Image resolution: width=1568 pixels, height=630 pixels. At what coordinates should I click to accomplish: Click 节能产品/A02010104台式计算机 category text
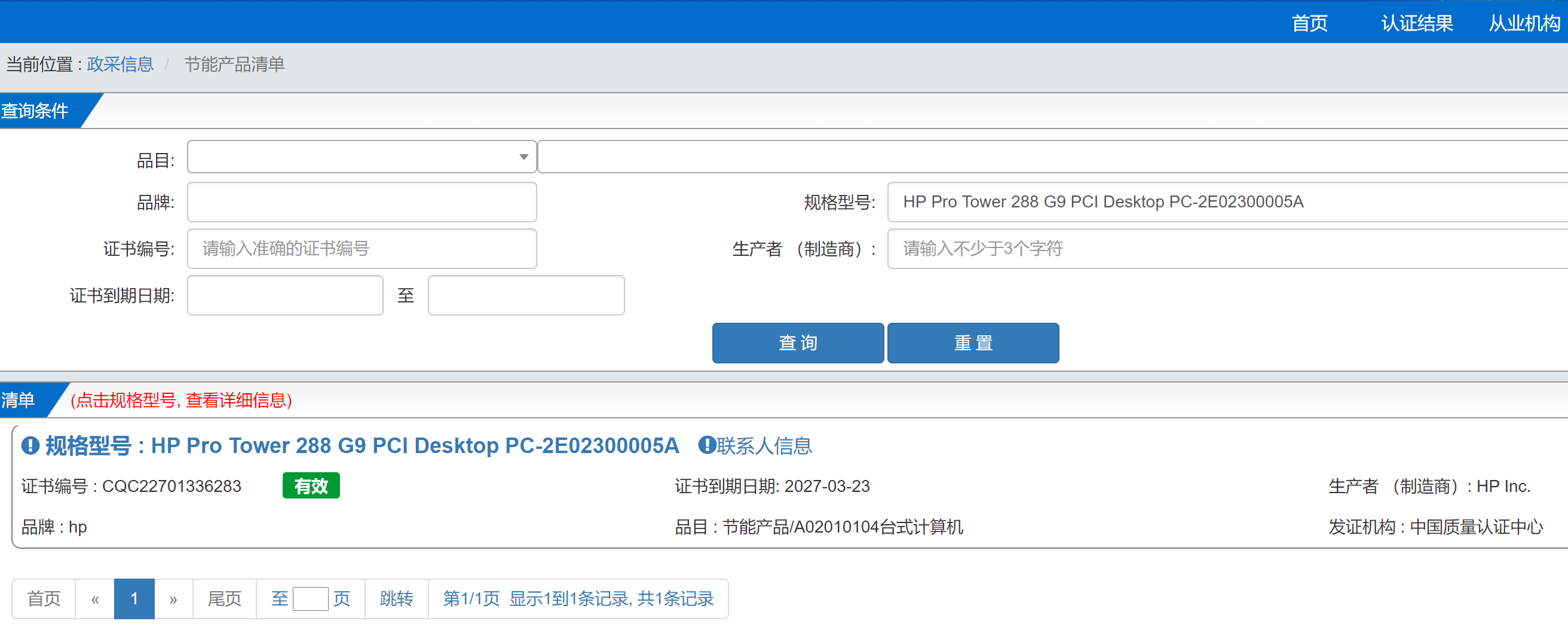click(843, 527)
